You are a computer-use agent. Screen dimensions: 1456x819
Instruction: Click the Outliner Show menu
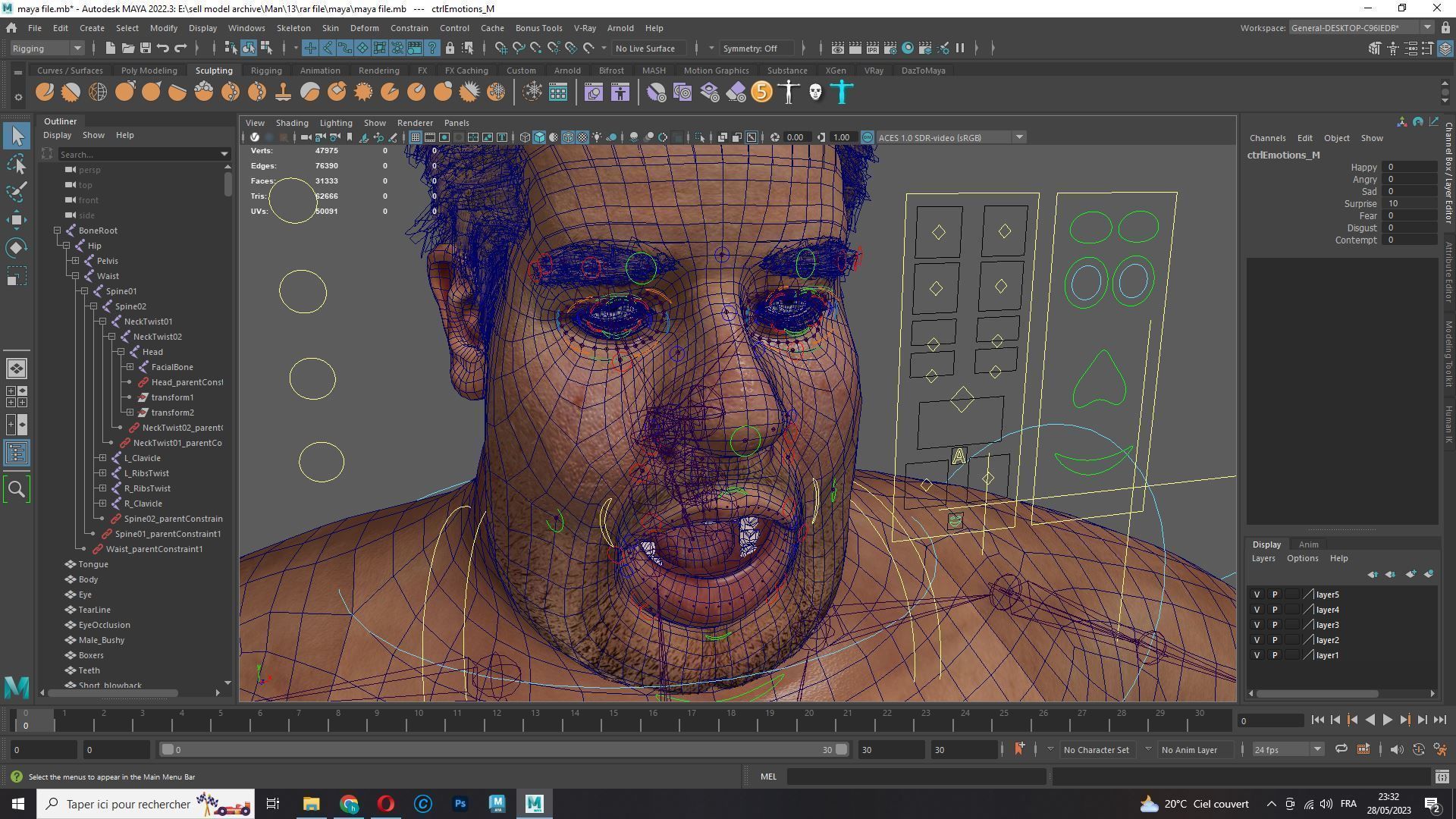pos(93,135)
